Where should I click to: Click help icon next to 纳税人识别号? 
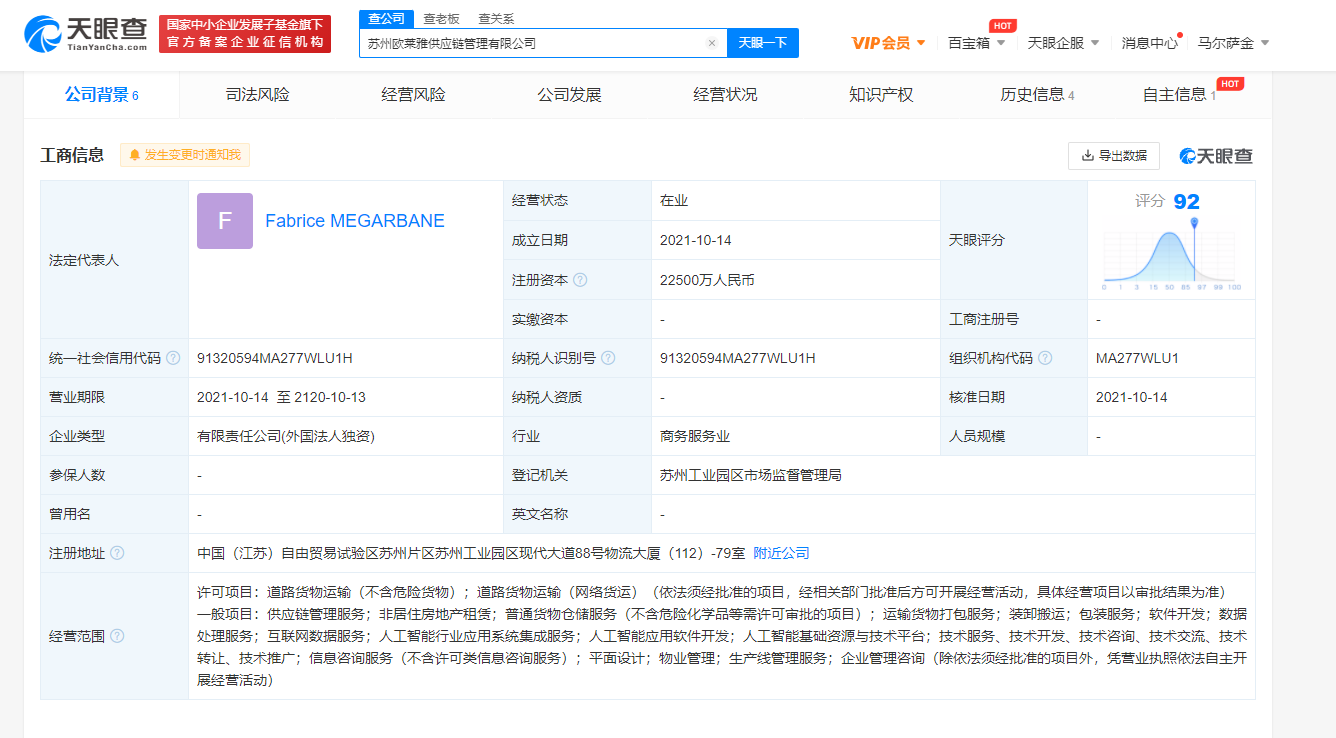[608, 358]
